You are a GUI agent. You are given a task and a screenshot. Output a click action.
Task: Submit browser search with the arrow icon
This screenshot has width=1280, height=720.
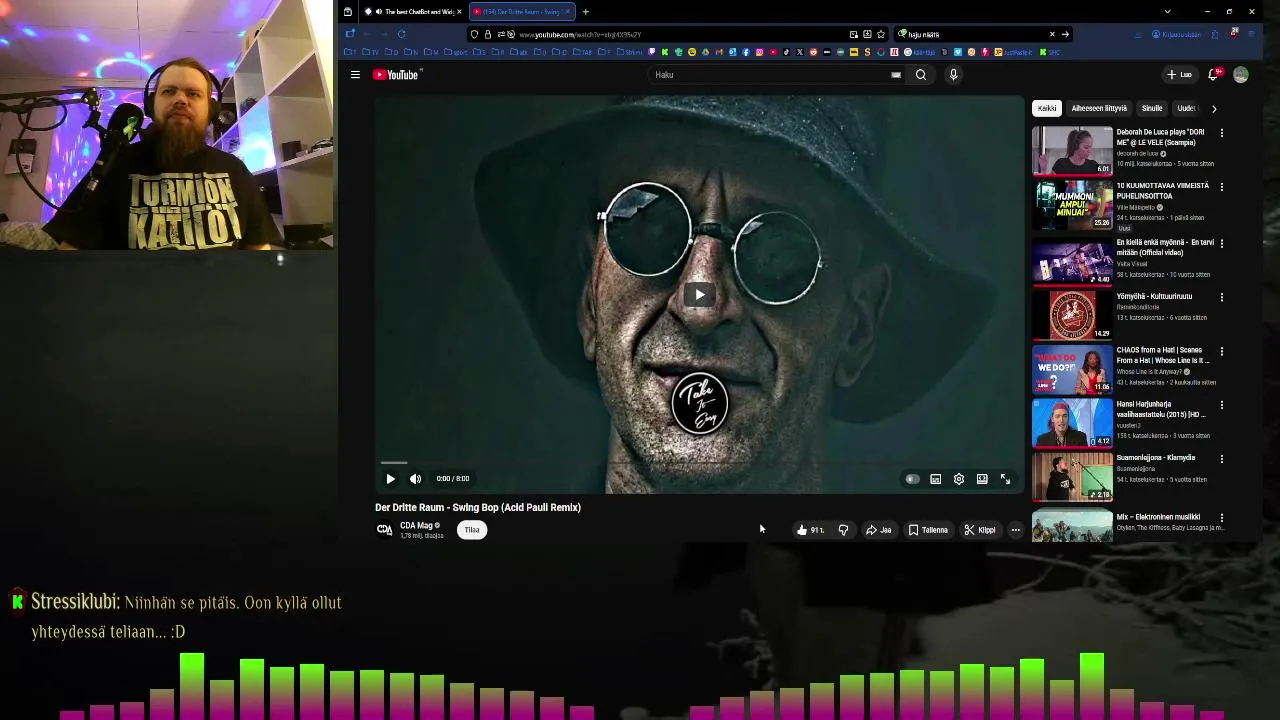click(x=1065, y=34)
